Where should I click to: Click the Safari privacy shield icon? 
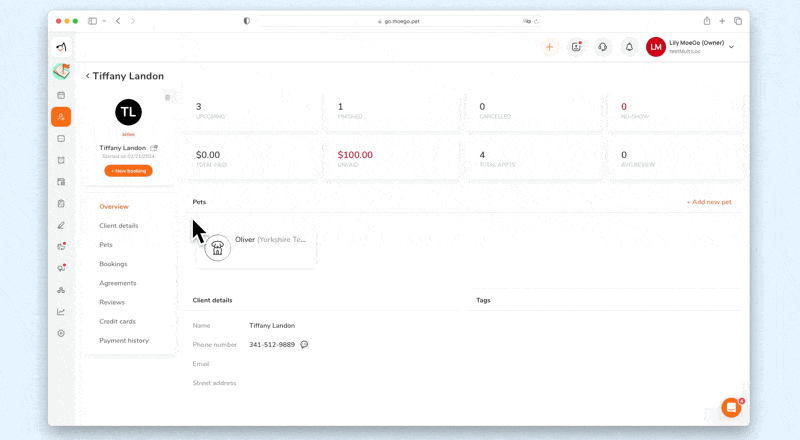(x=247, y=21)
